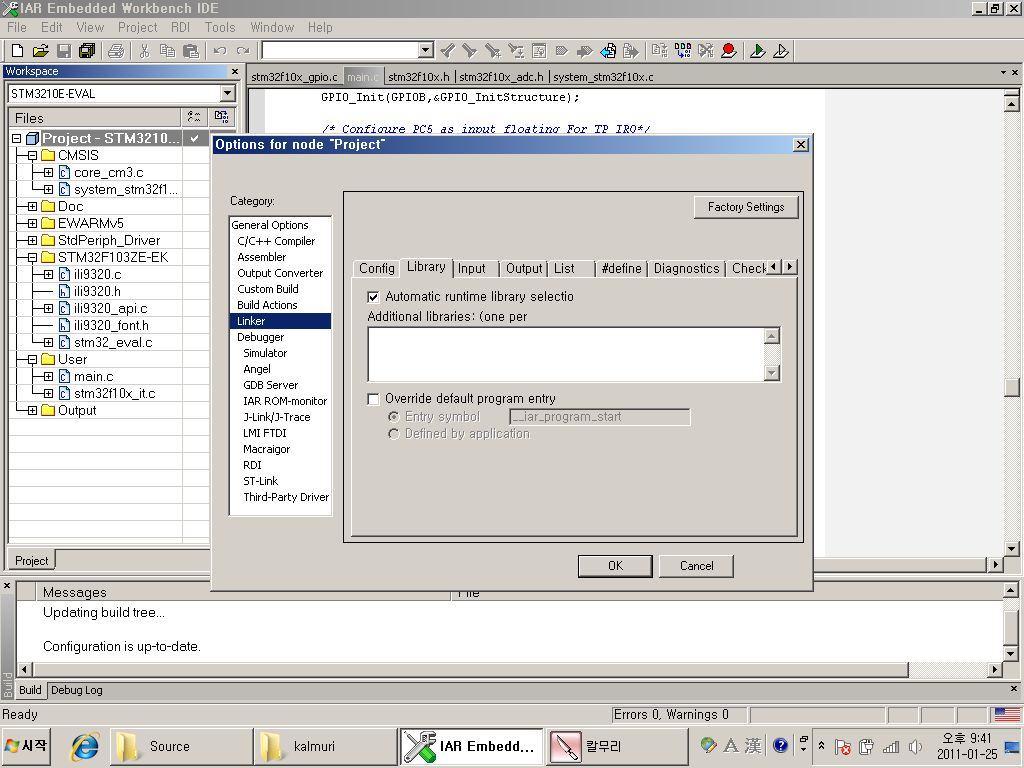Image resolution: width=1024 pixels, height=768 pixels.
Task: Collapse the User folder
Action: coord(32,359)
